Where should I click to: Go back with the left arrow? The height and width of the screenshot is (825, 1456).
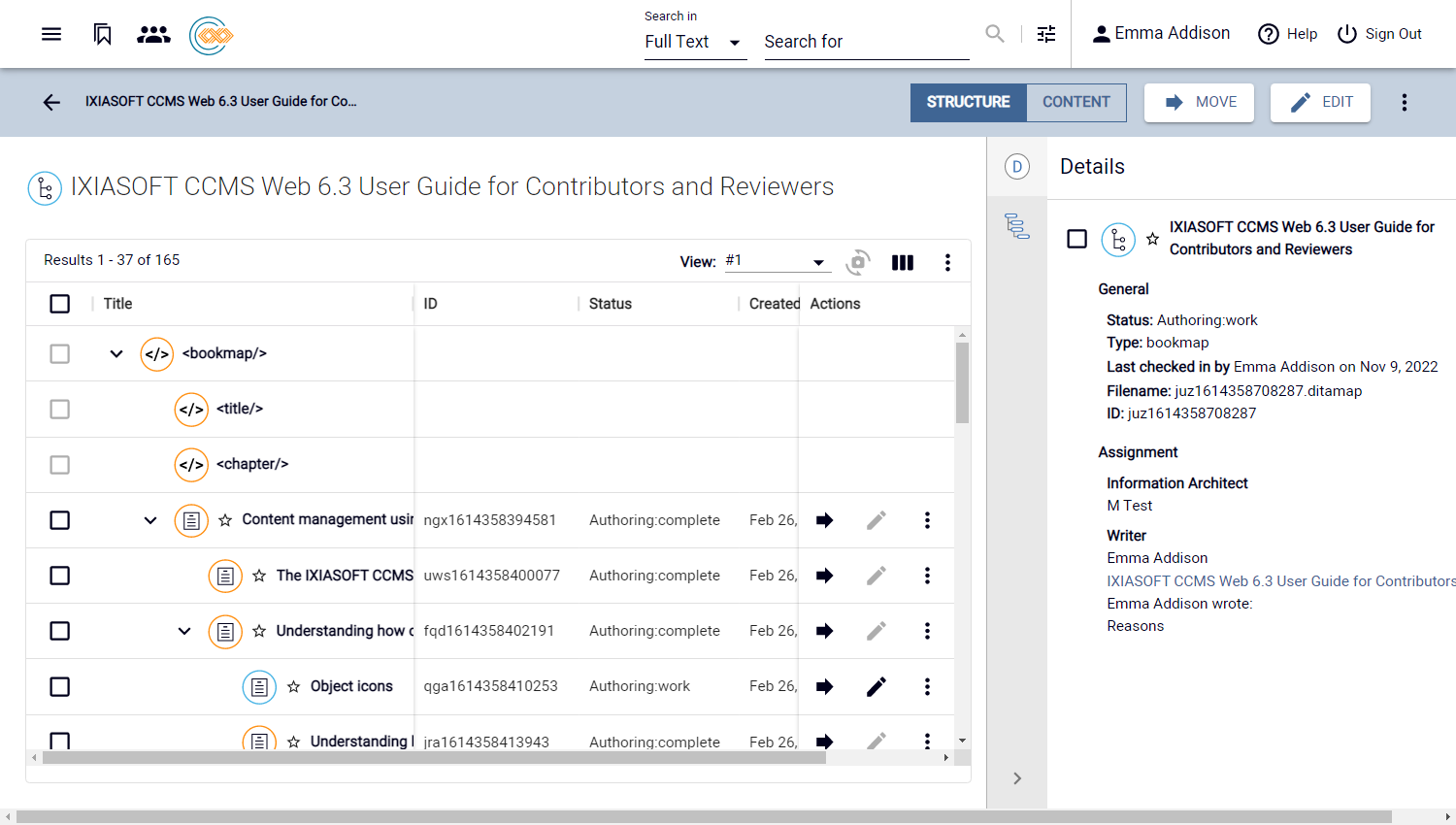pyautogui.click(x=51, y=102)
